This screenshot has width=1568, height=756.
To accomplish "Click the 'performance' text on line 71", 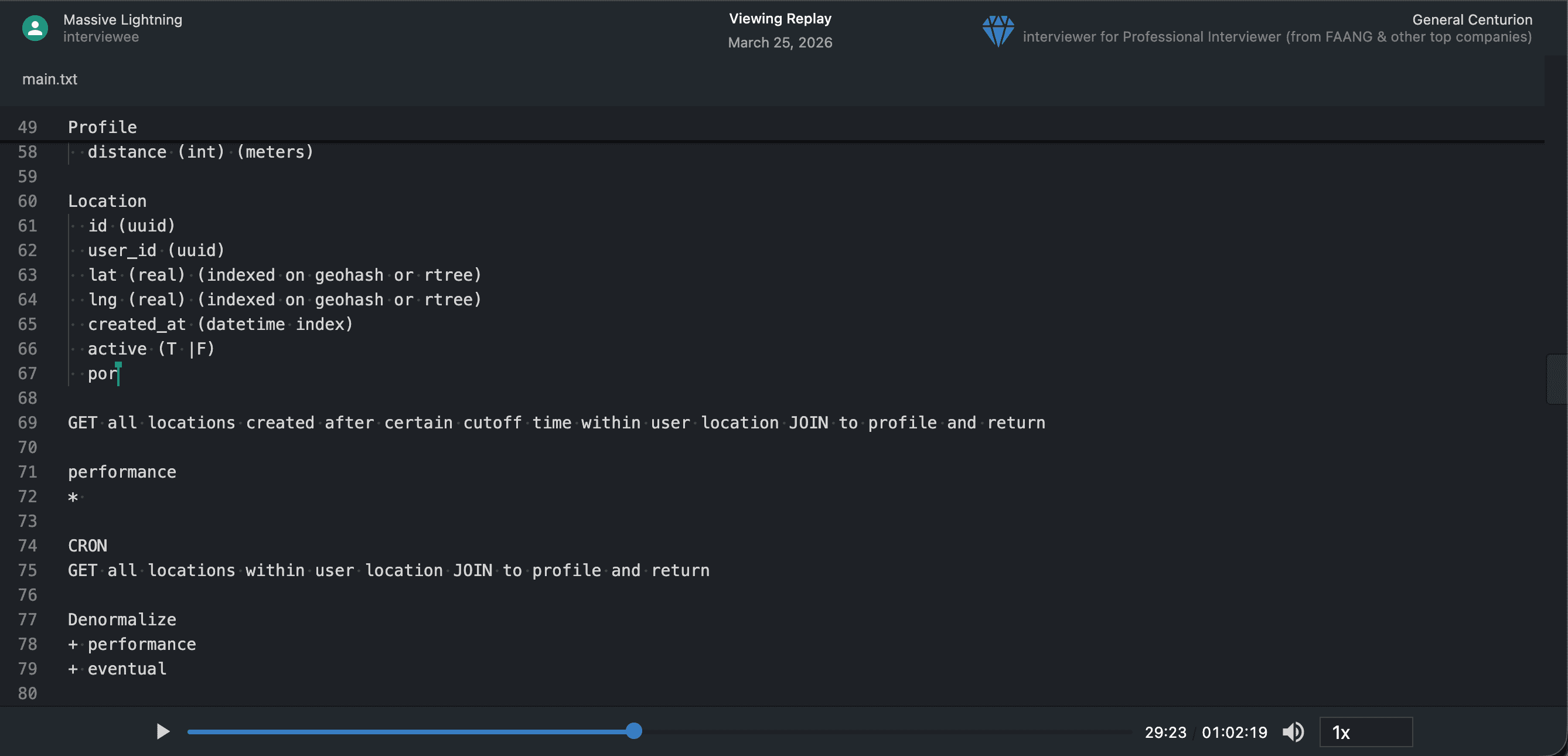I will [122, 472].
